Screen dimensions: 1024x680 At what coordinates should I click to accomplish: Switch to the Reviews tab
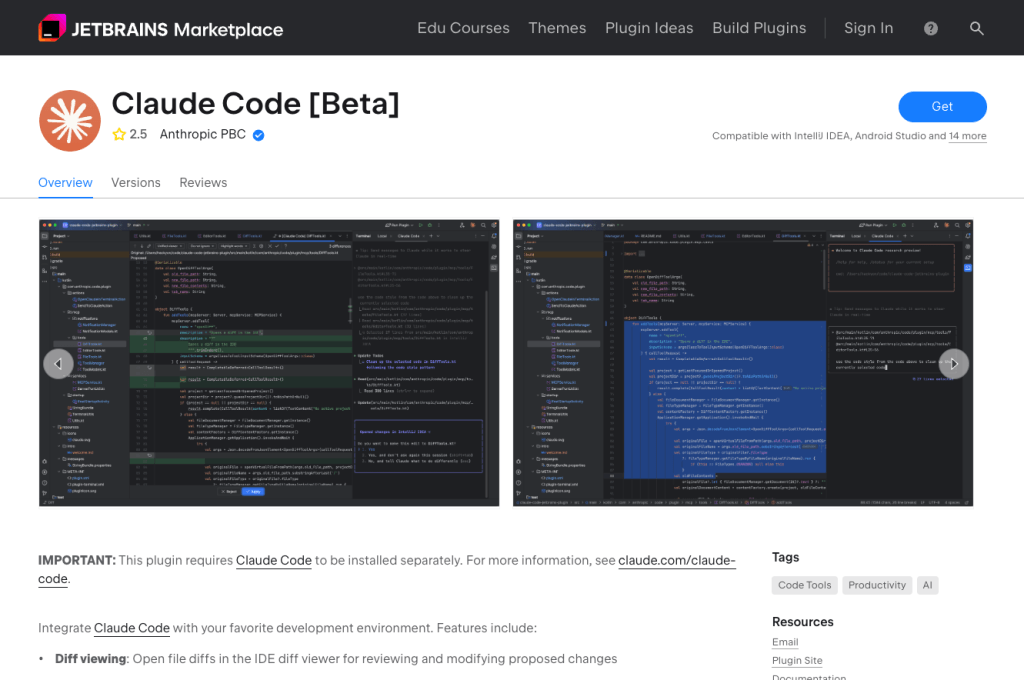(x=203, y=183)
